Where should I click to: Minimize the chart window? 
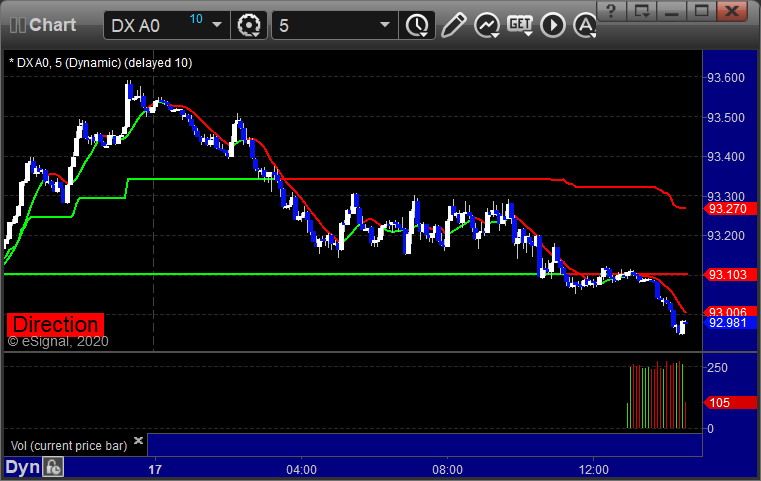tap(672, 11)
